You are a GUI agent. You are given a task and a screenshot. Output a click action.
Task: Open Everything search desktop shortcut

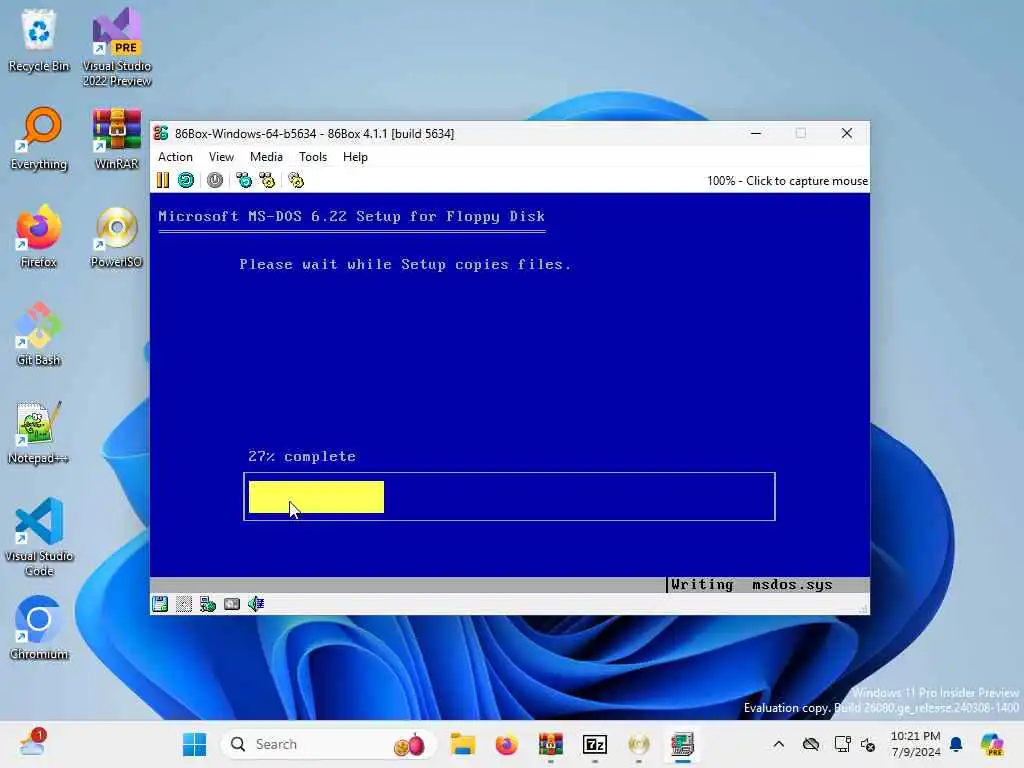pyautogui.click(x=39, y=138)
